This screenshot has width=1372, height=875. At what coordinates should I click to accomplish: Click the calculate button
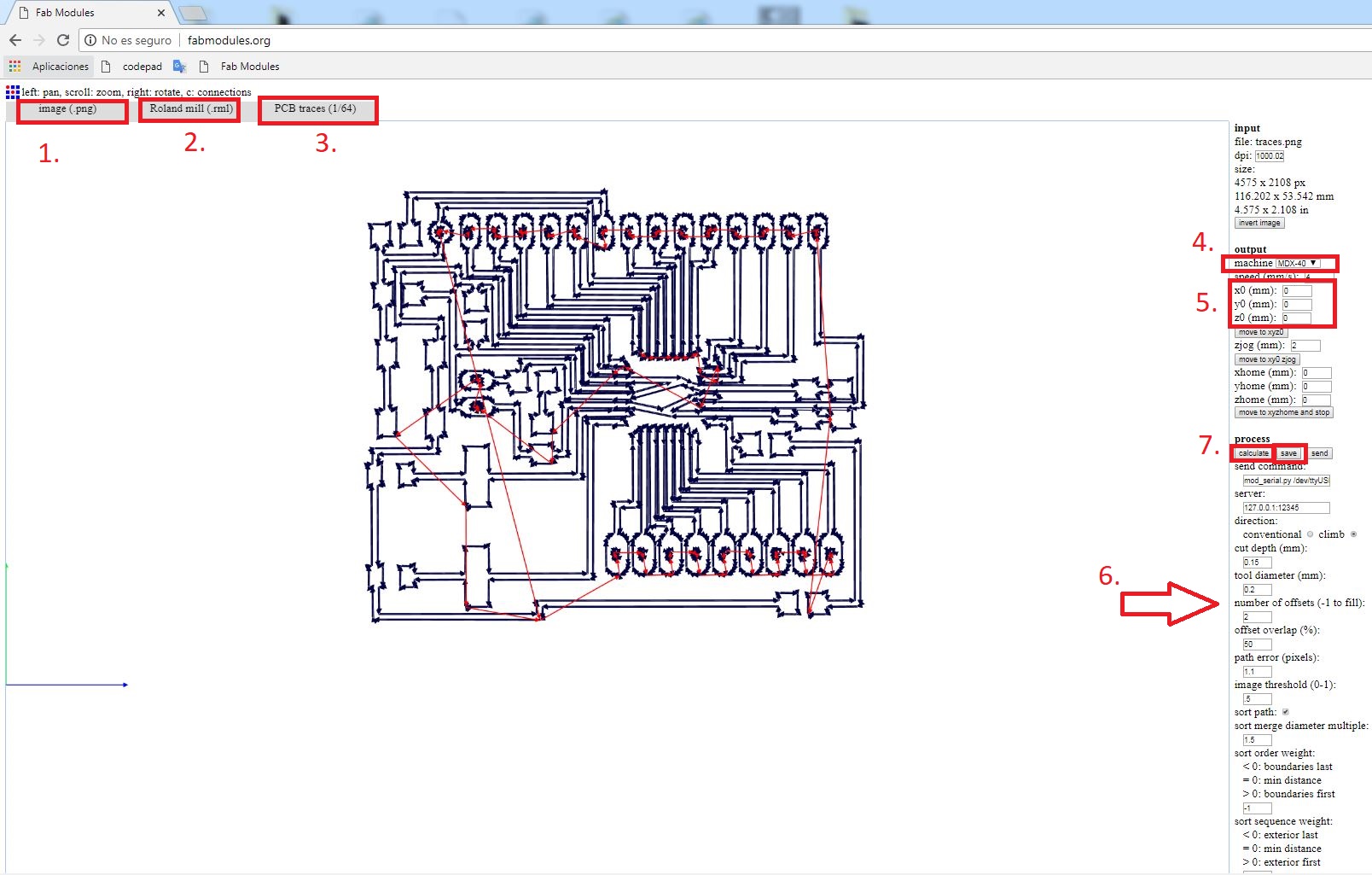[1253, 453]
